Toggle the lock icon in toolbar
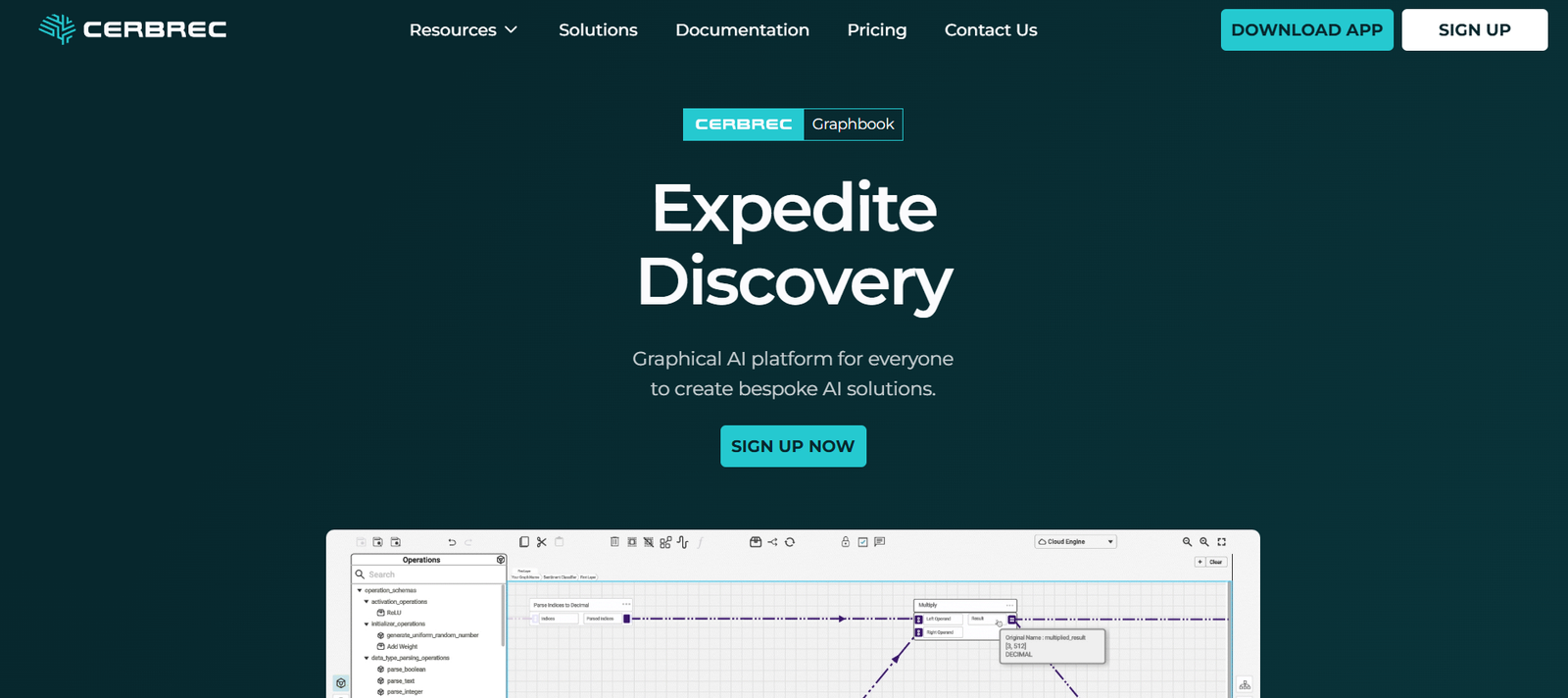This screenshot has height=698, width=1568. coord(845,542)
